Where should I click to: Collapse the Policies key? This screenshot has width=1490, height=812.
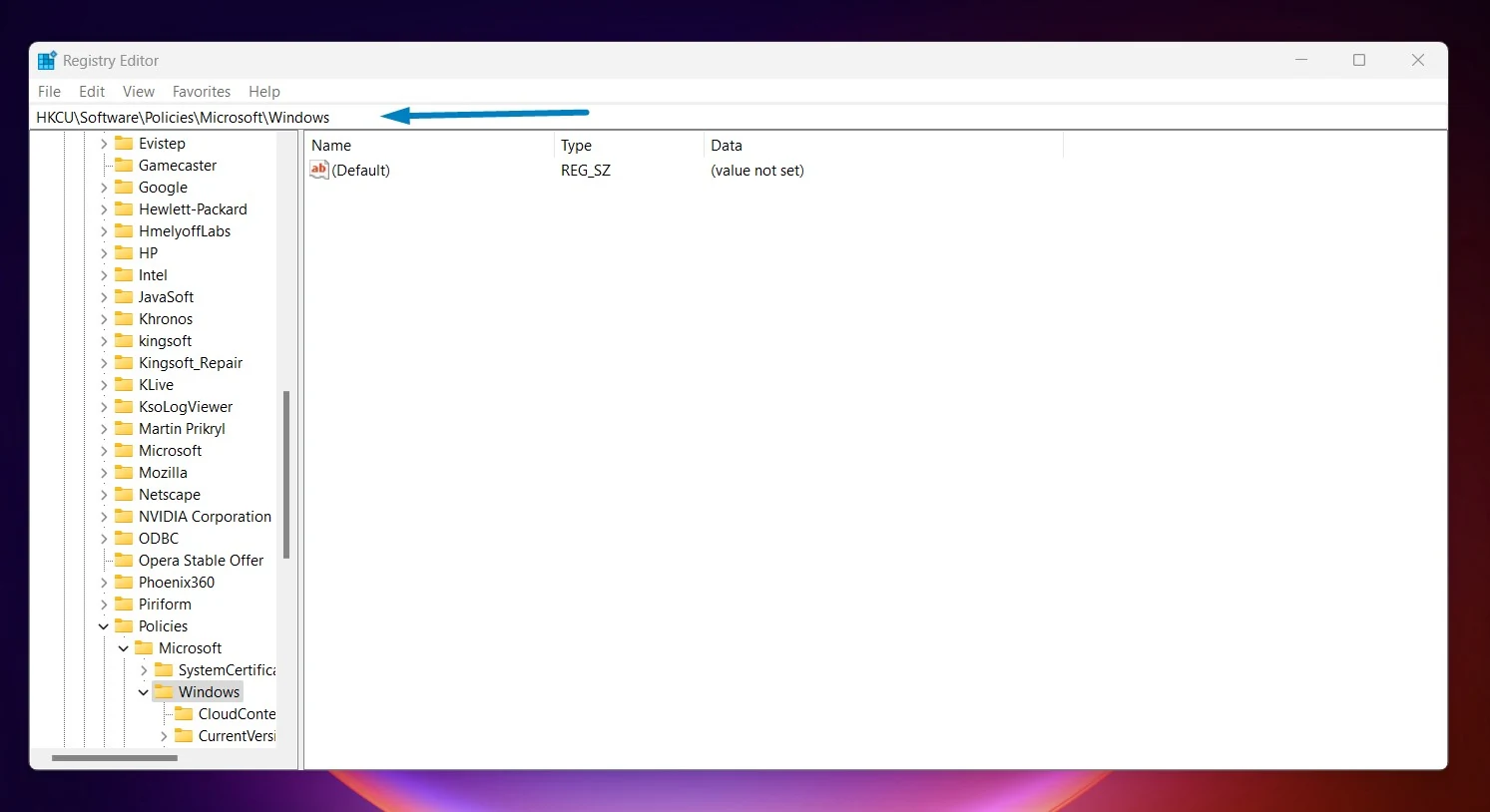(x=104, y=626)
